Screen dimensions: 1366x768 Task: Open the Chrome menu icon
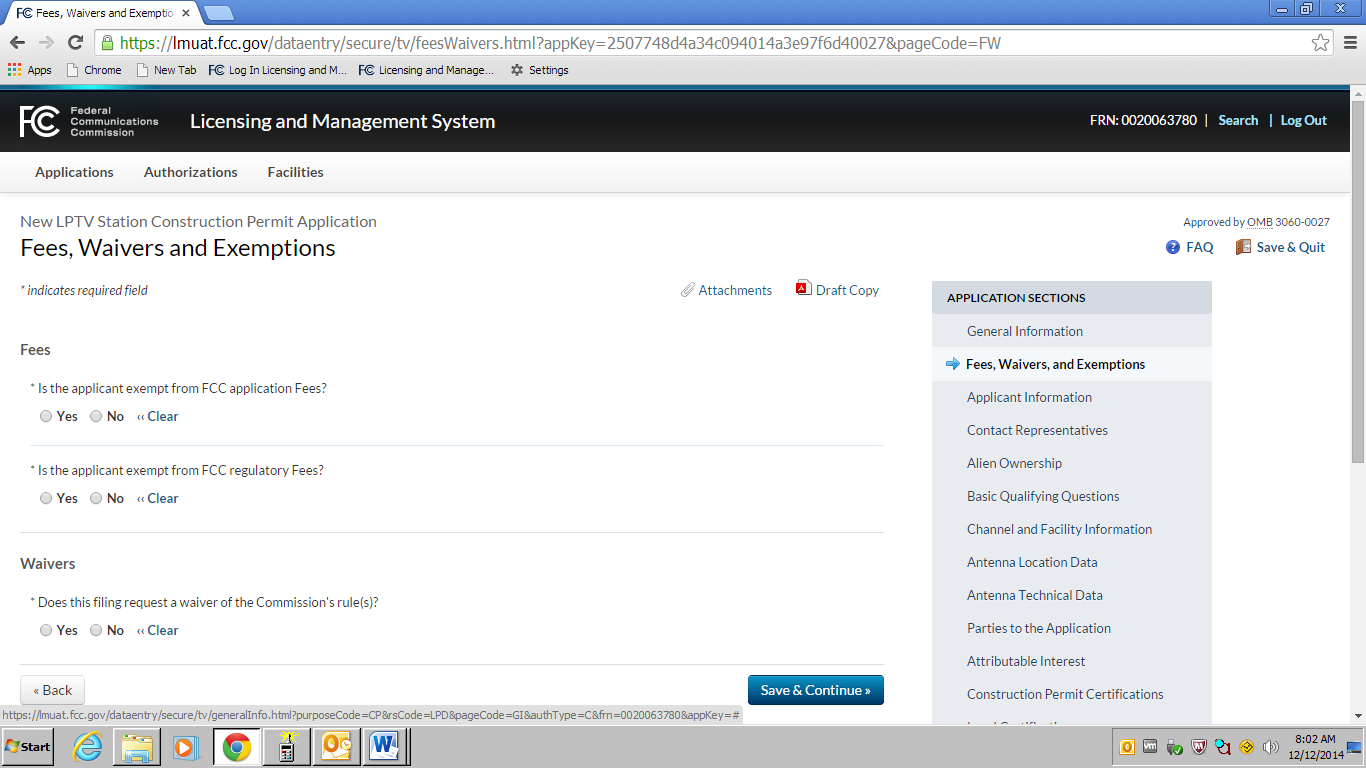tap(1350, 43)
